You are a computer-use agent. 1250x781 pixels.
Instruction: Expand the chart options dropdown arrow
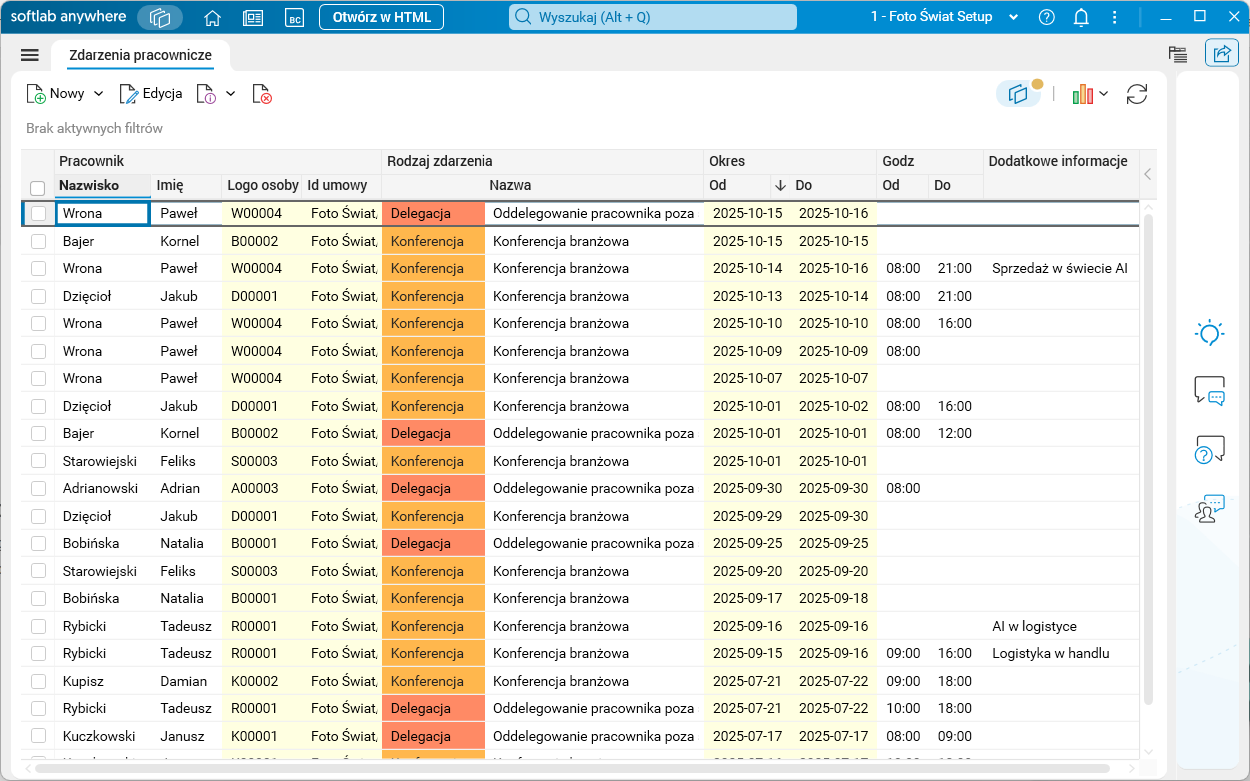click(1103, 94)
